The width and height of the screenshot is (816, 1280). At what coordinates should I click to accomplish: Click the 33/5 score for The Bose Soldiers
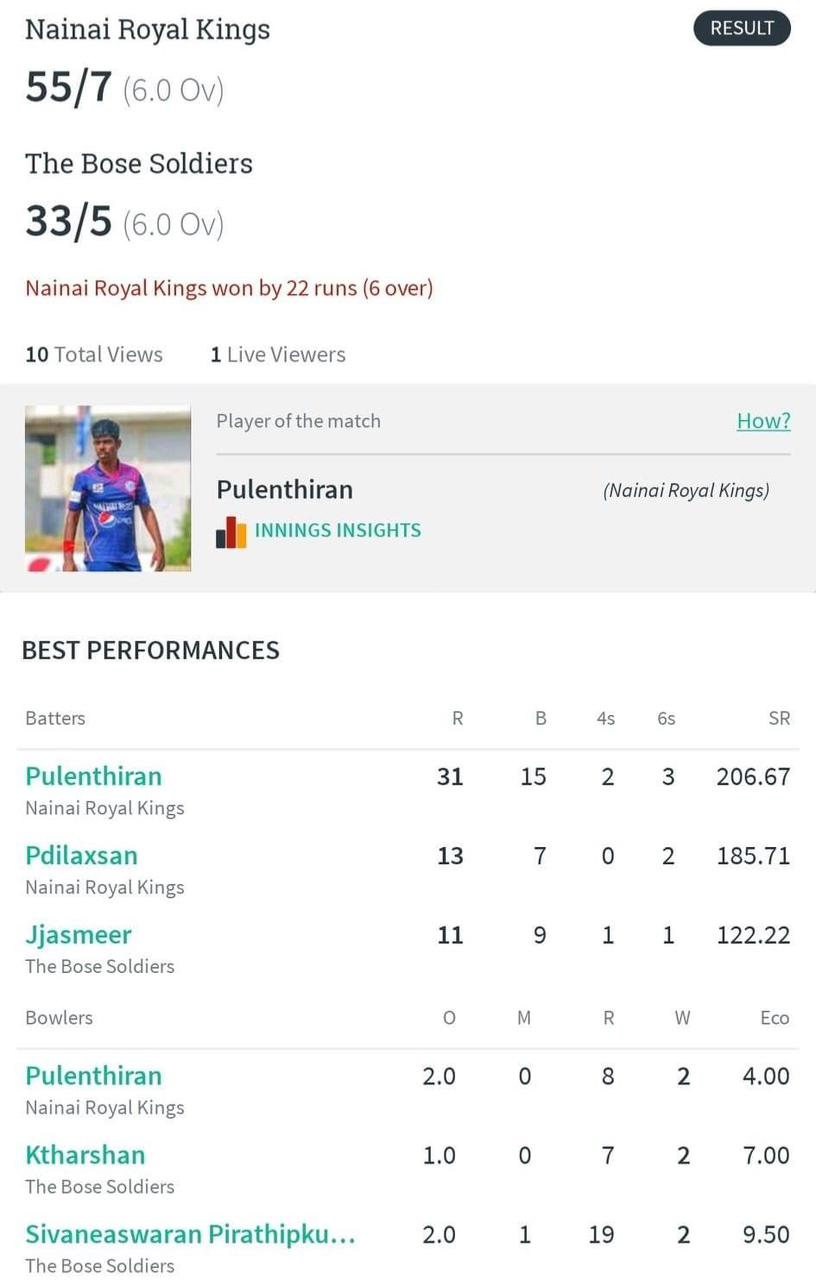(69, 222)
